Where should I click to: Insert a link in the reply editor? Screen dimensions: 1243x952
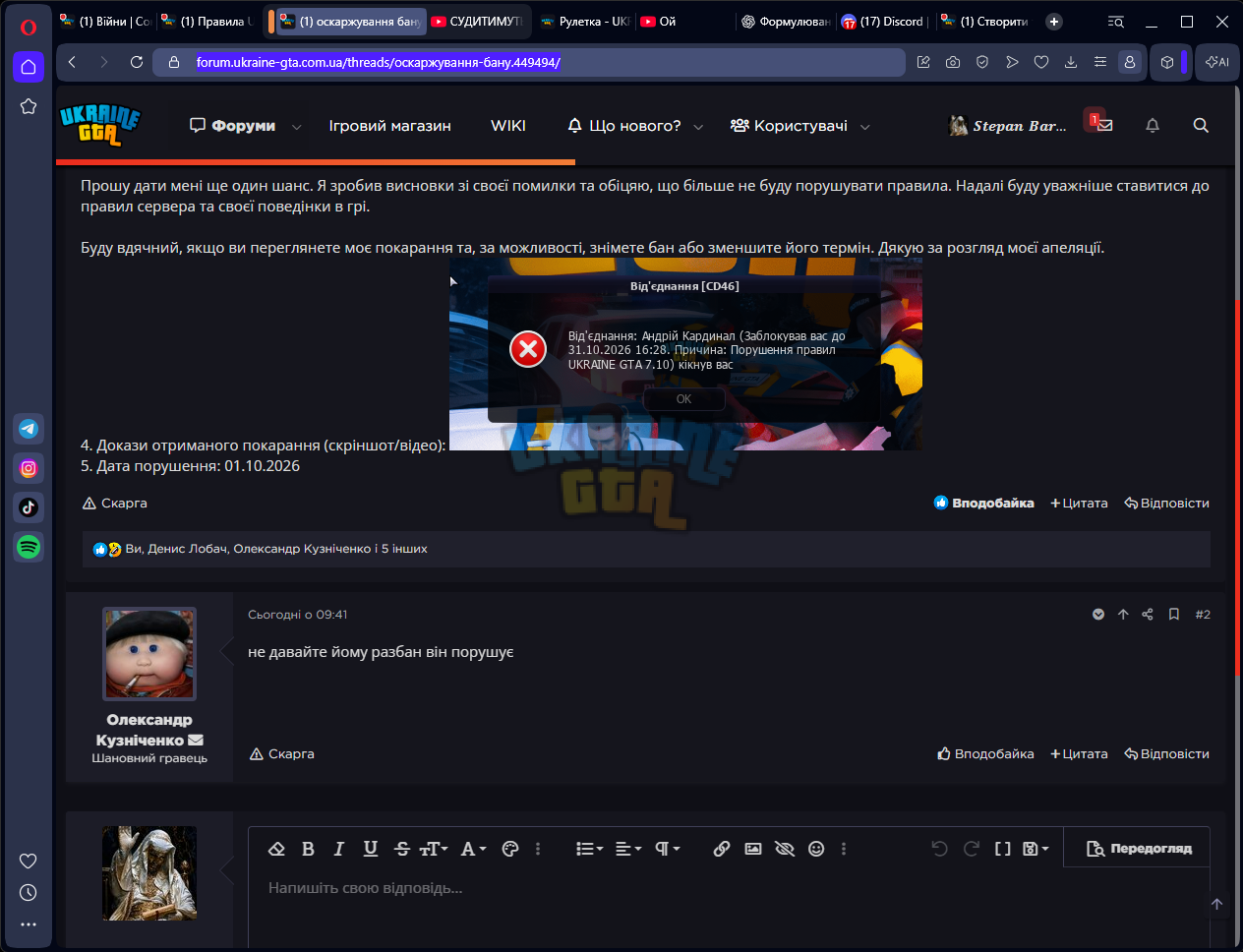(x=722, y=849)
